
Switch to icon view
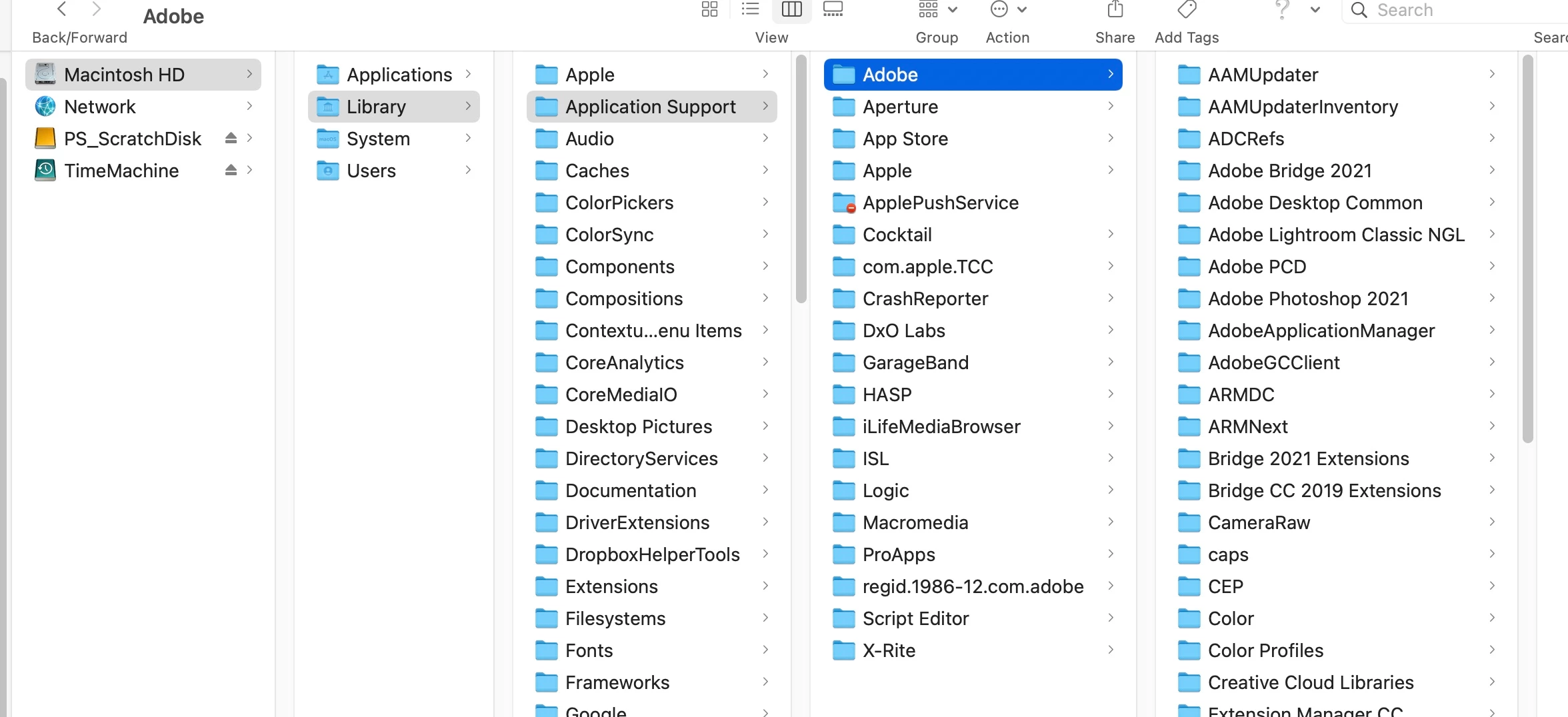click(x=710, y=9)
